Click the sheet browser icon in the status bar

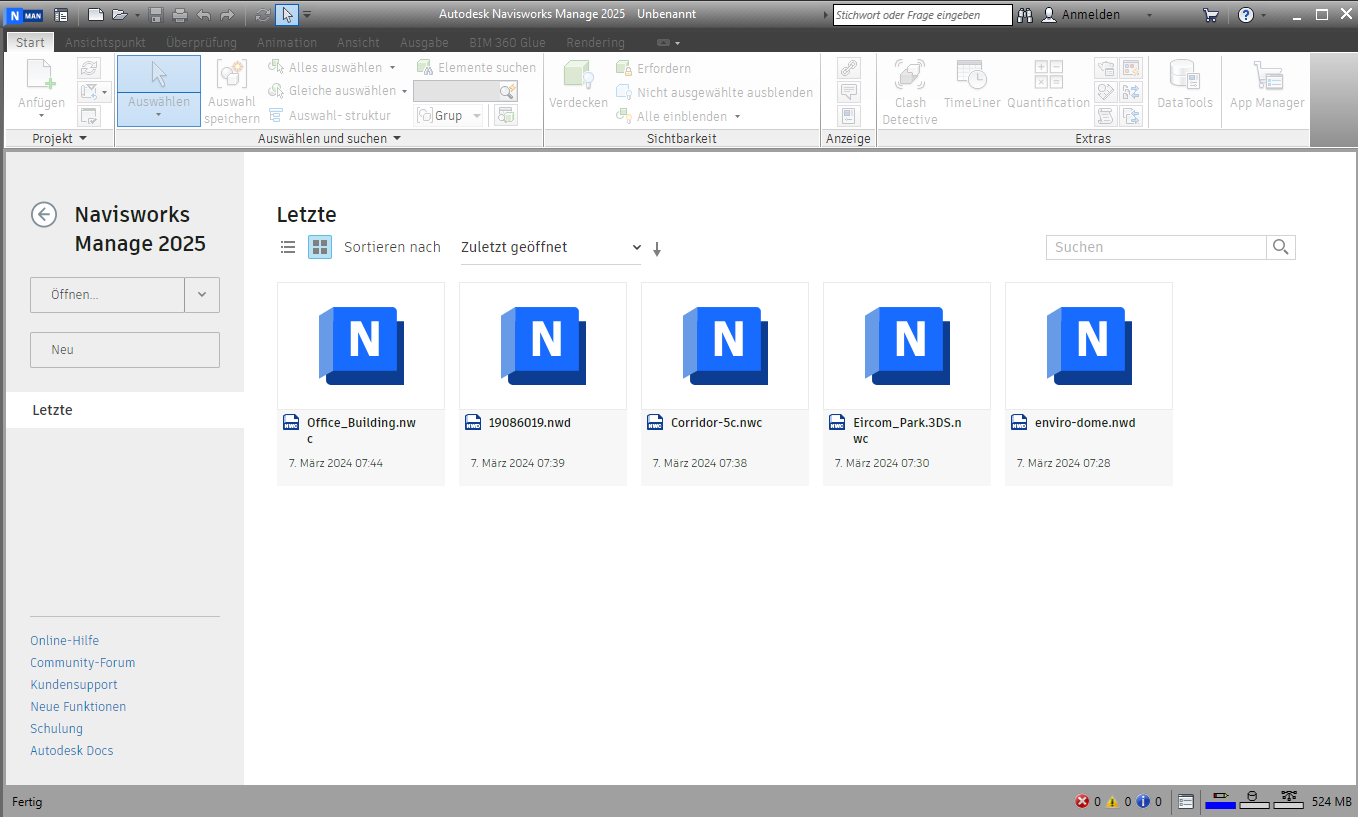click(1186, 801)
